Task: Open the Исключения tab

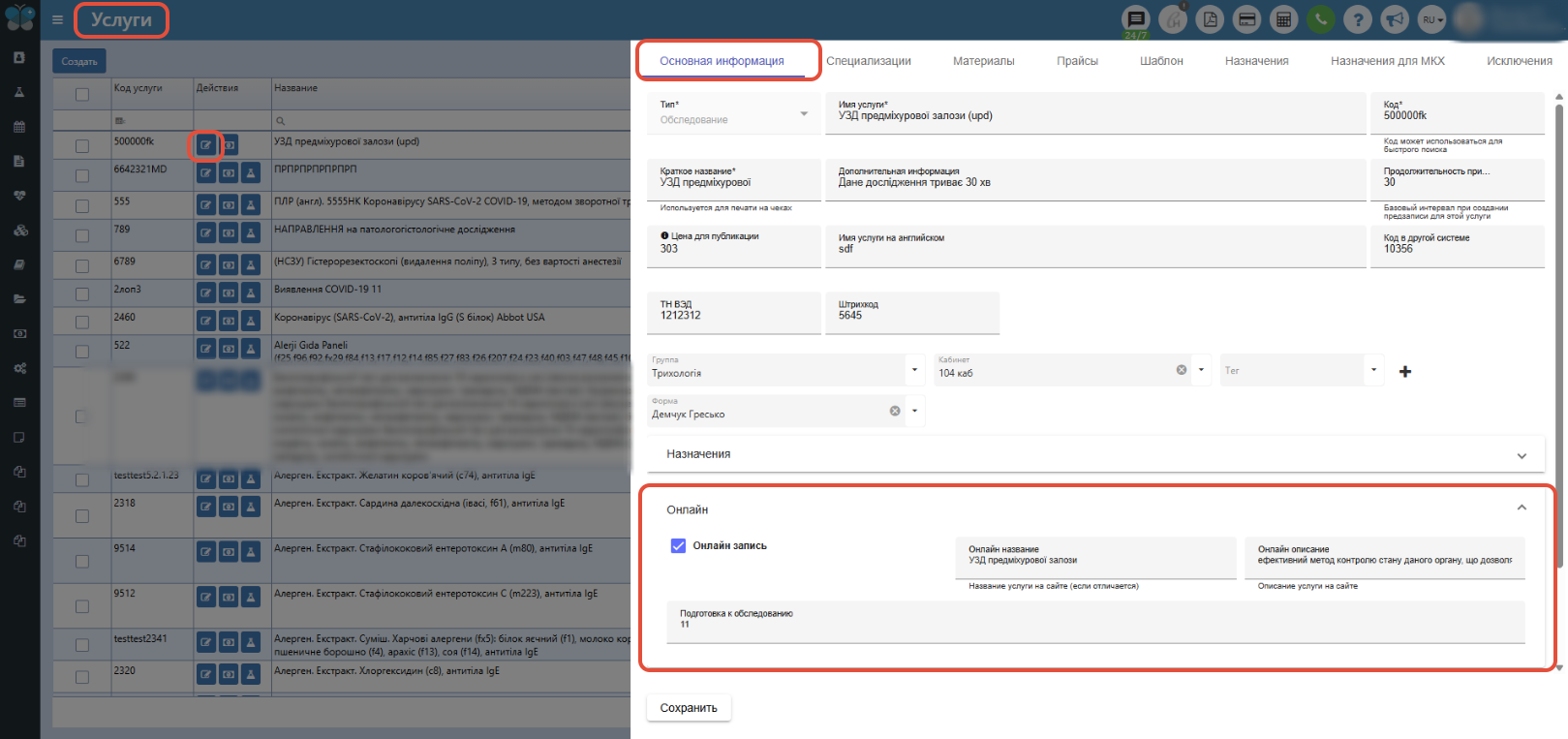Action: tap(1519, 61)
